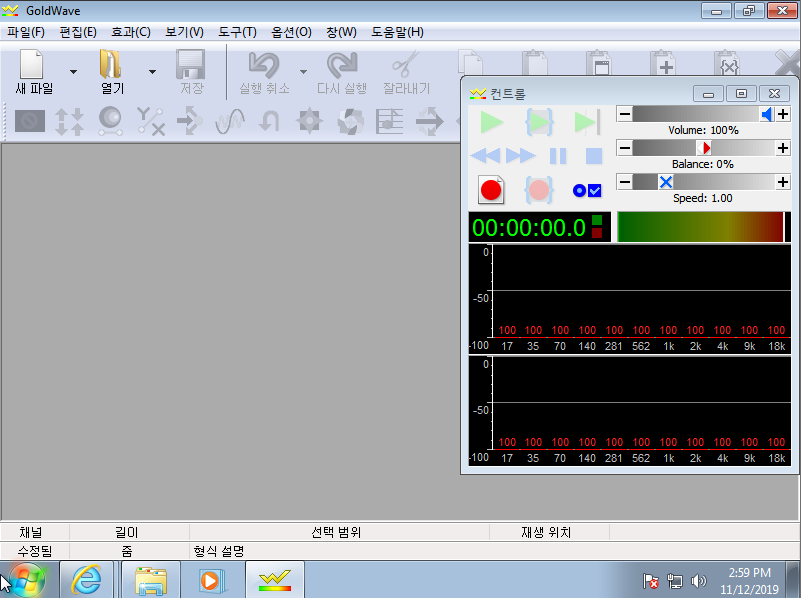The image size is (801, 598).
Task: Expand the 새 파일 dropdown arrow
Action: coord(74,72)
